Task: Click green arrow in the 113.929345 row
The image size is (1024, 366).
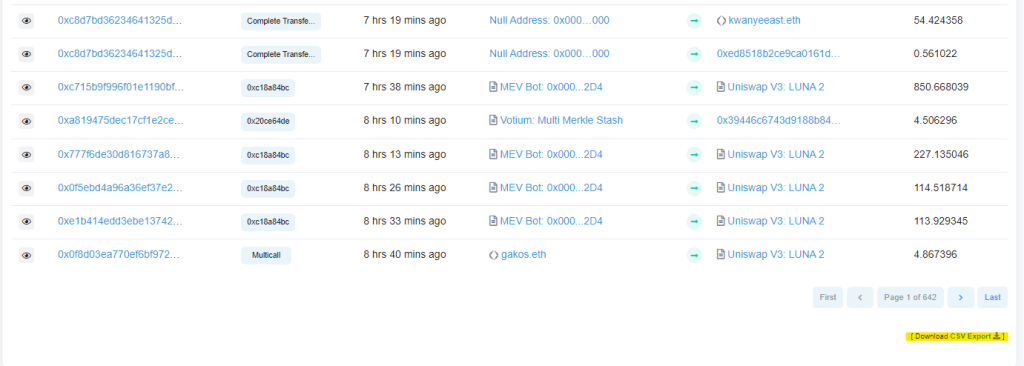Action: point(694,222)
